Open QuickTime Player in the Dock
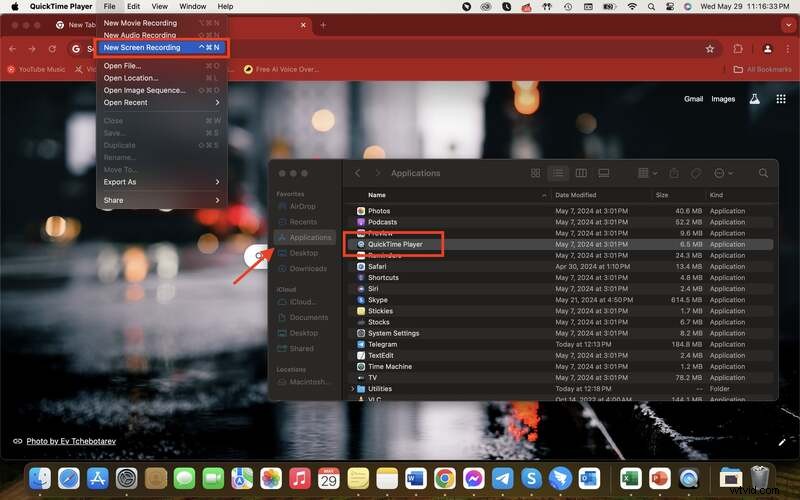 (x=689, y=479)
